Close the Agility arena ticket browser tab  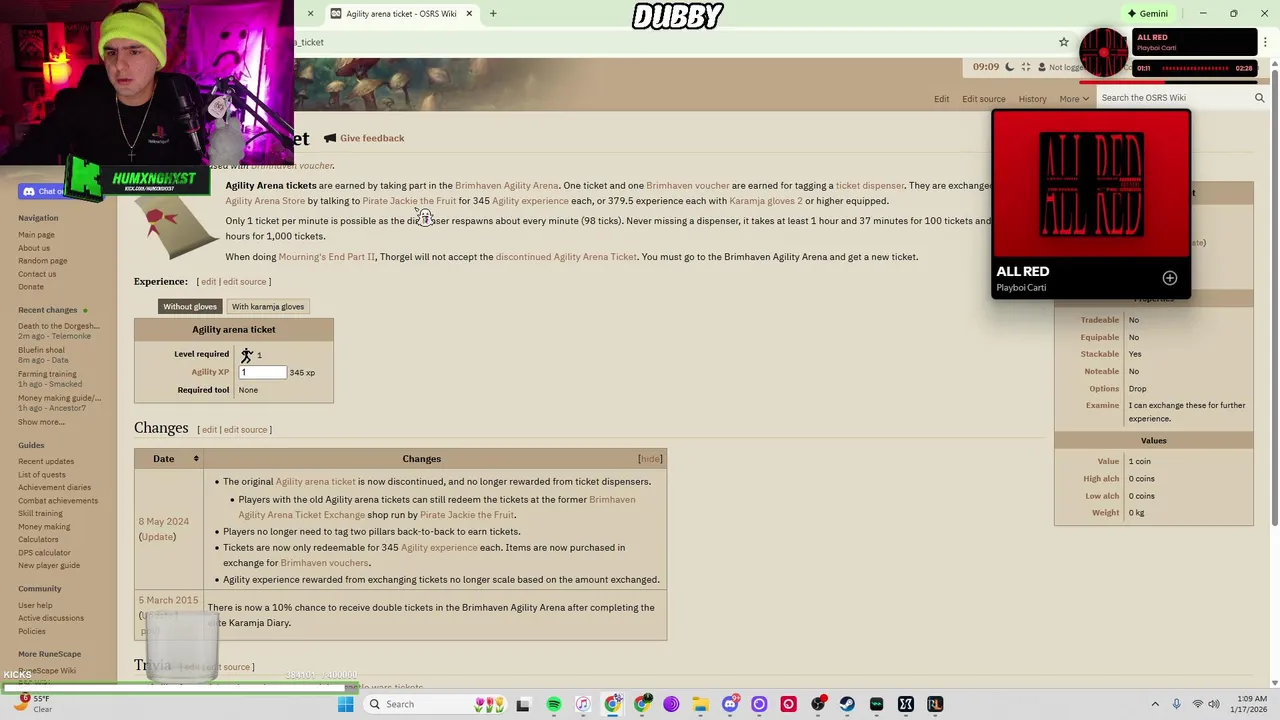(468, 14)
